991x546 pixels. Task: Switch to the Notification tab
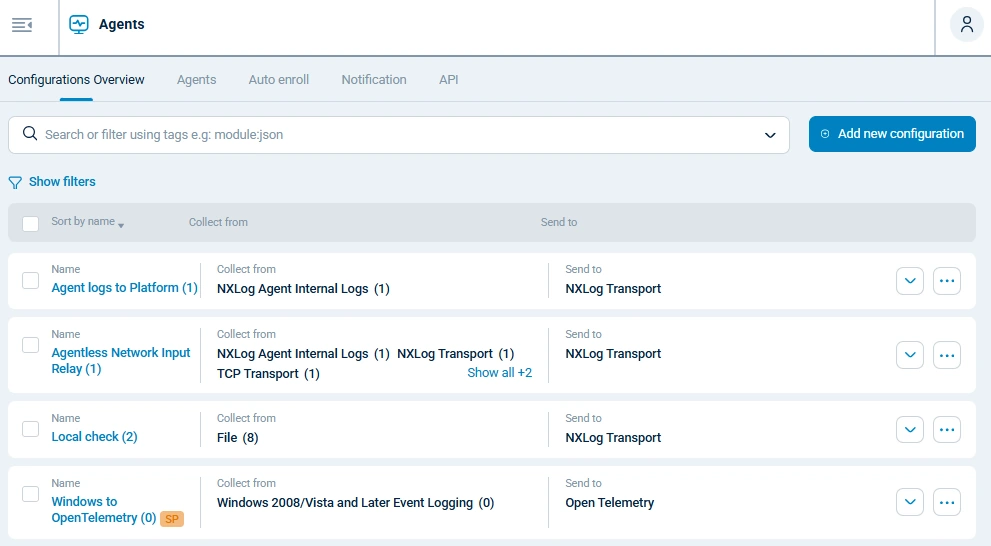(373, 80)
